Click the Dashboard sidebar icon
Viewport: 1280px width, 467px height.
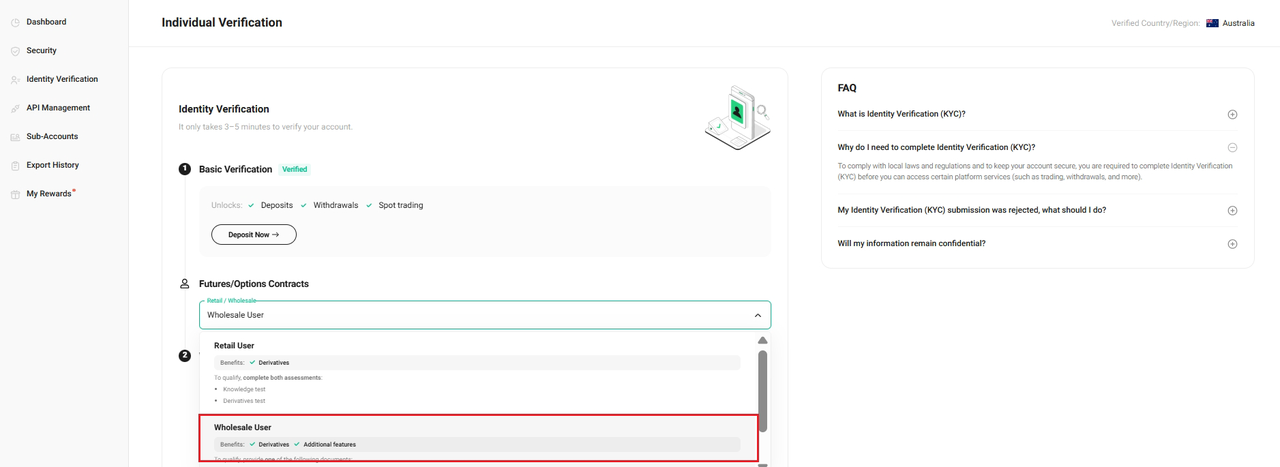pos(15,22)
